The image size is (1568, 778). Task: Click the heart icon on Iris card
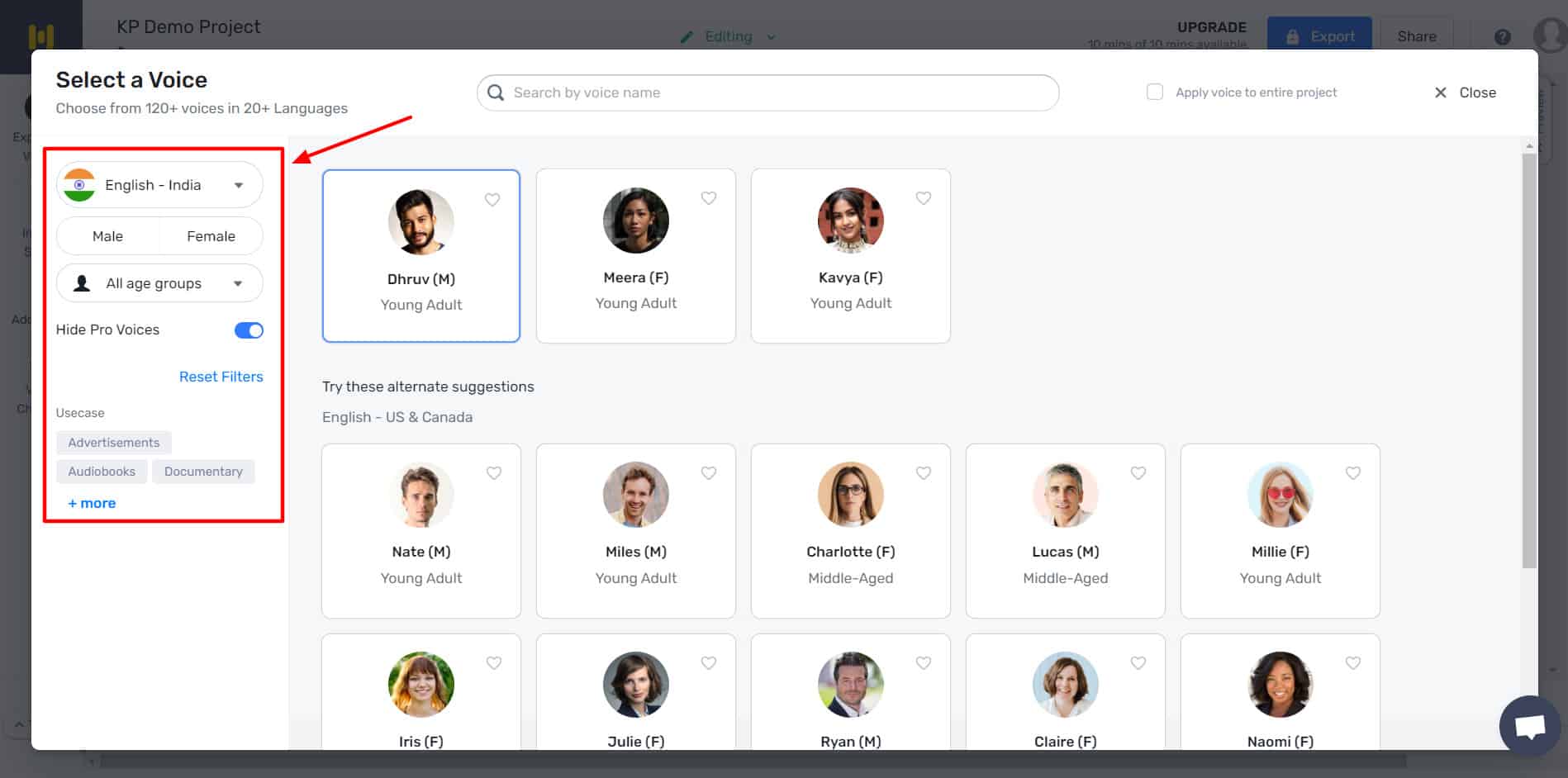(x=494, y=663)
